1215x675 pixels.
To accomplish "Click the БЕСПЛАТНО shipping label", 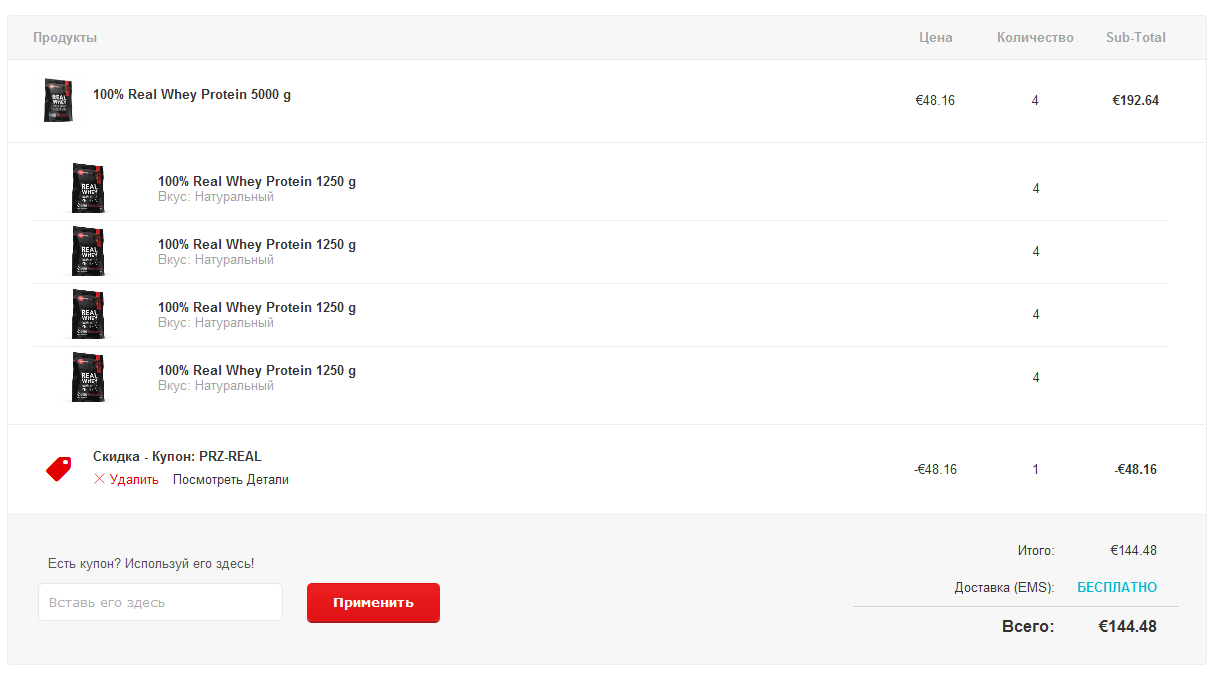I will [1117, 588].
